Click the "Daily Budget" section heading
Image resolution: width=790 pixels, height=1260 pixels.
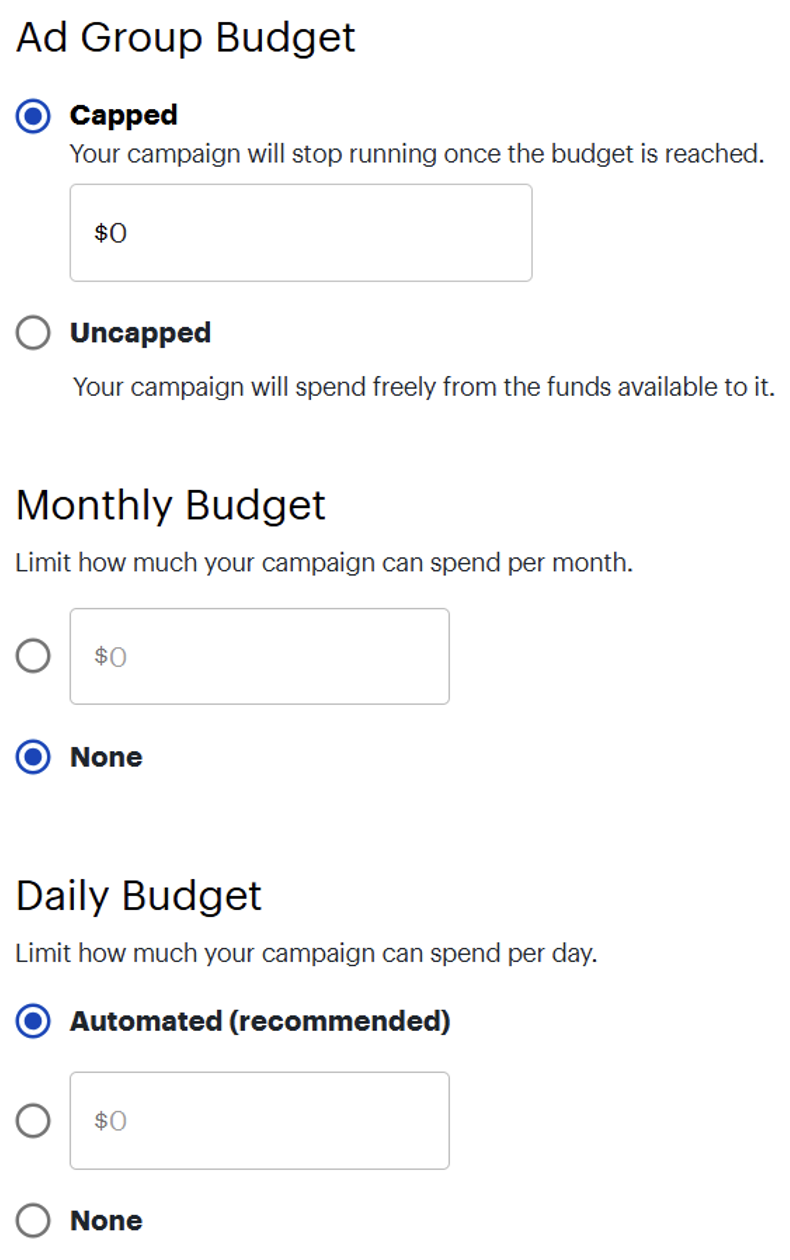click(x=139, y=895)
